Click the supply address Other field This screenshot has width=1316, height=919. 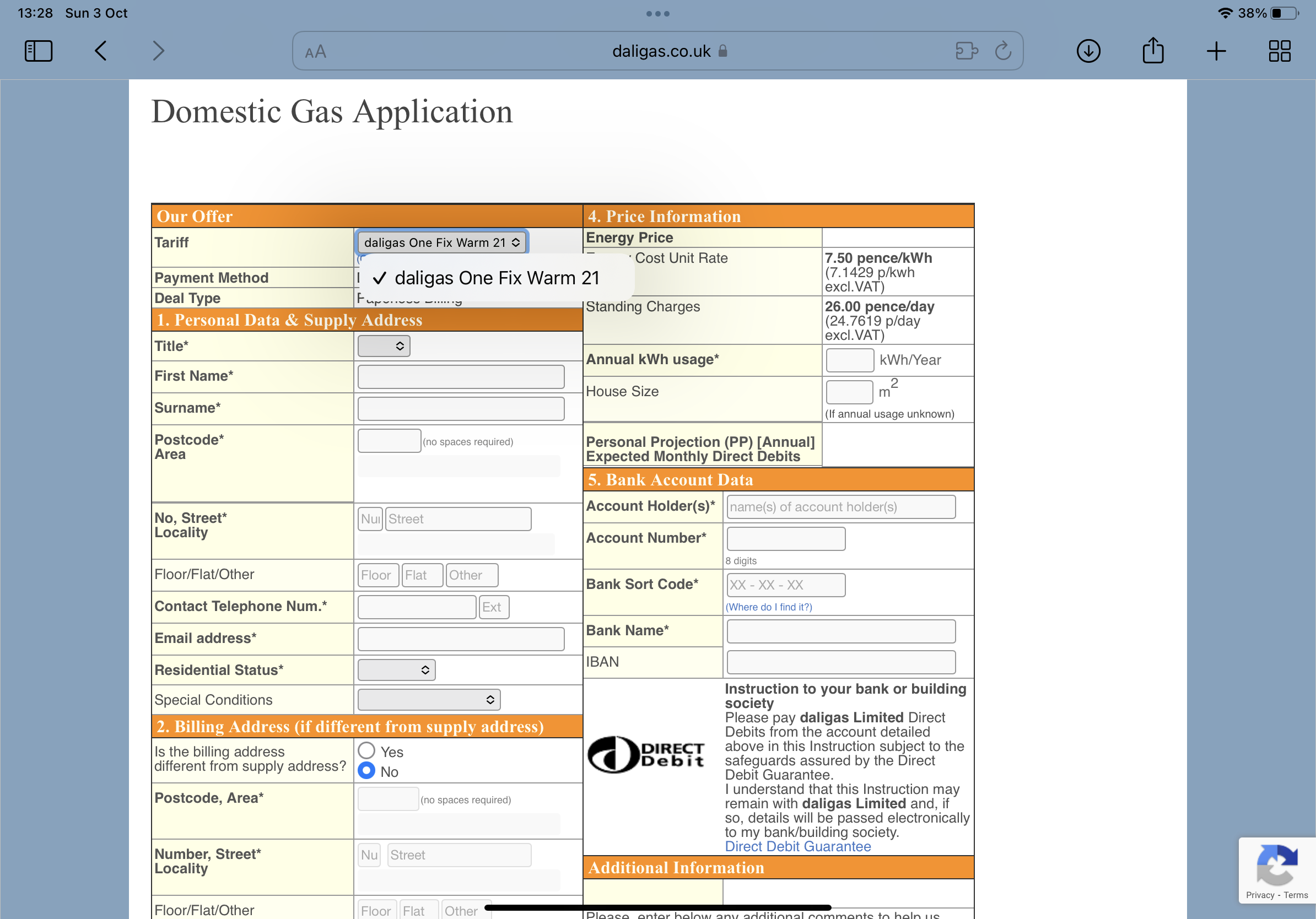click(472, 575)
